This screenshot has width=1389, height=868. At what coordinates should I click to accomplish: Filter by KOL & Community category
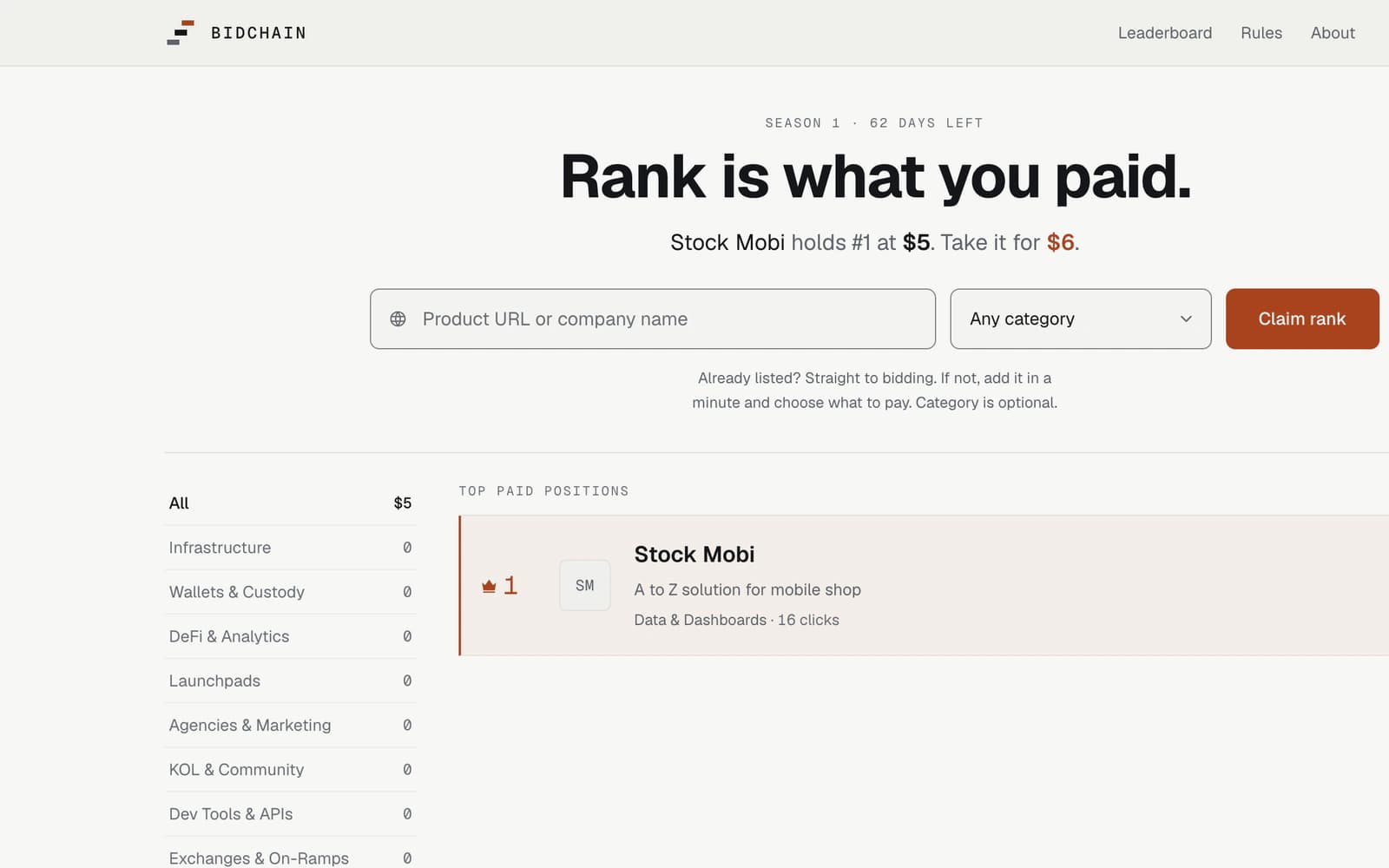pos(291,769)
